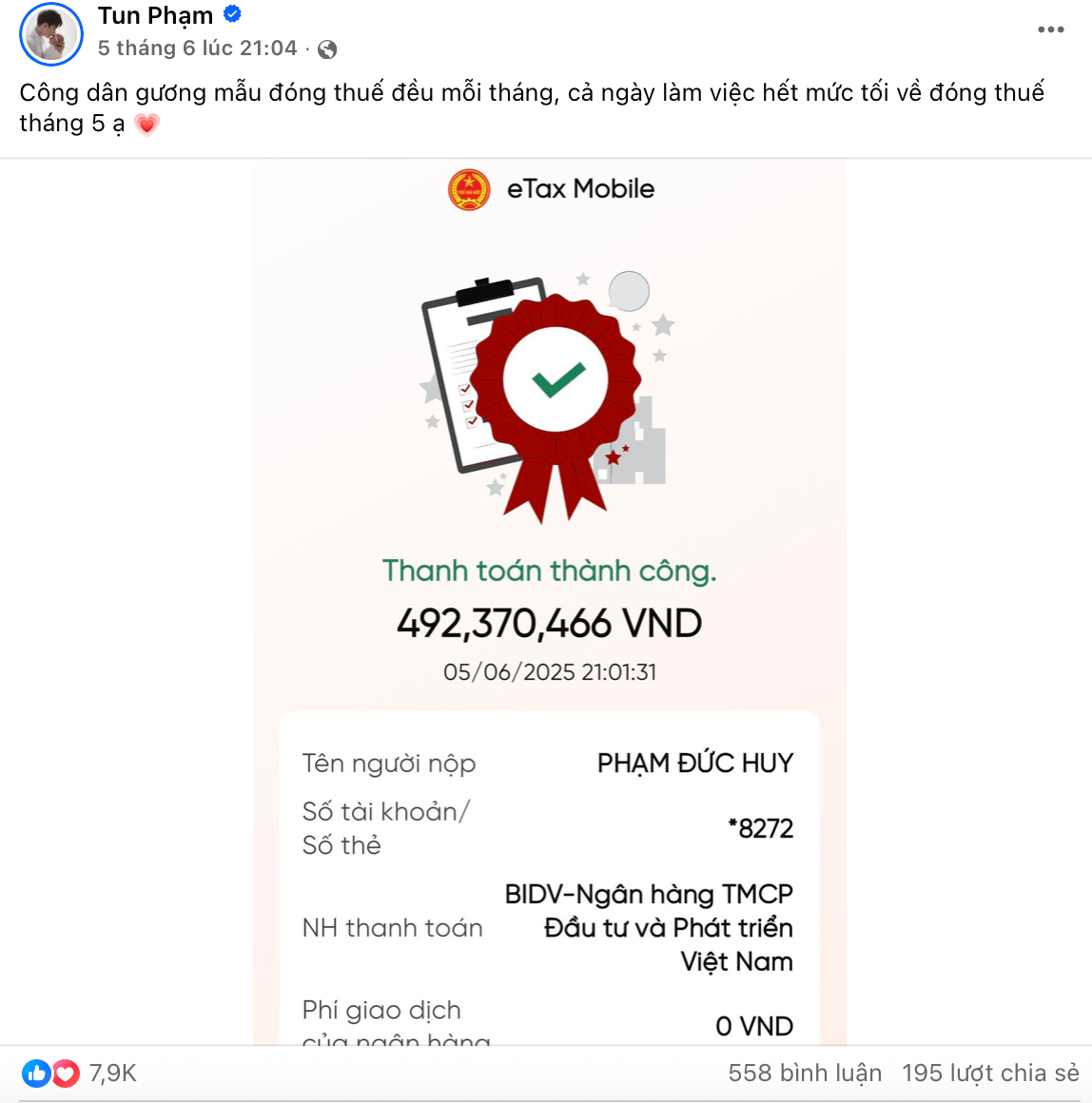This screenshot has height=1103, width=1092.
Task: Open the post timestamp 5 tháng 6 lúc 21:04
Action: 197,48
